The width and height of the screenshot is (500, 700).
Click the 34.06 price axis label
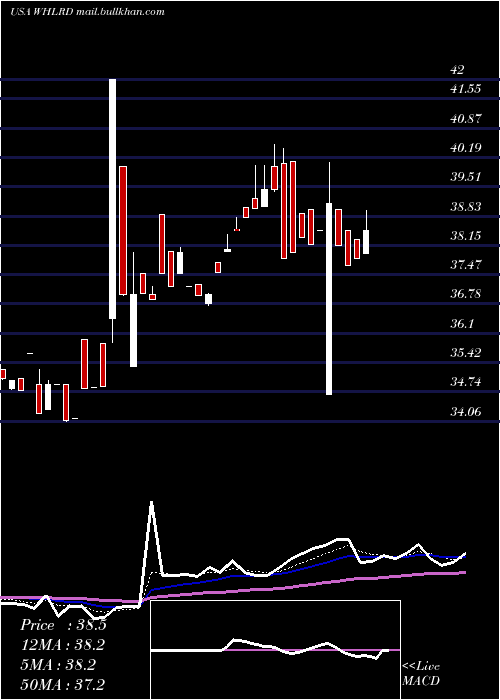466,412
